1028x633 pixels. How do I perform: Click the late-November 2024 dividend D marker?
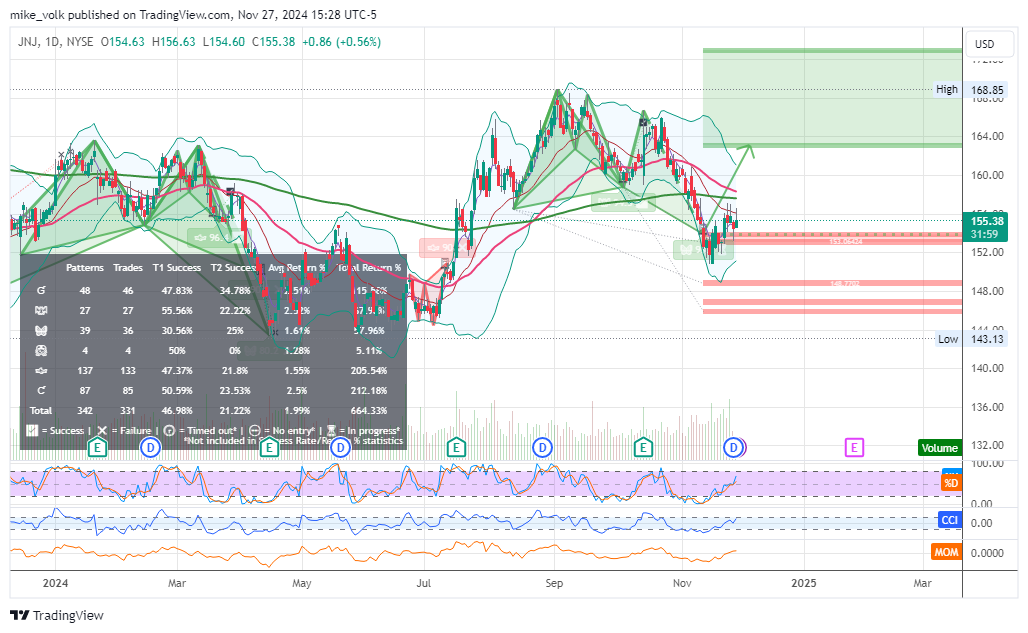tap(733, 448)
